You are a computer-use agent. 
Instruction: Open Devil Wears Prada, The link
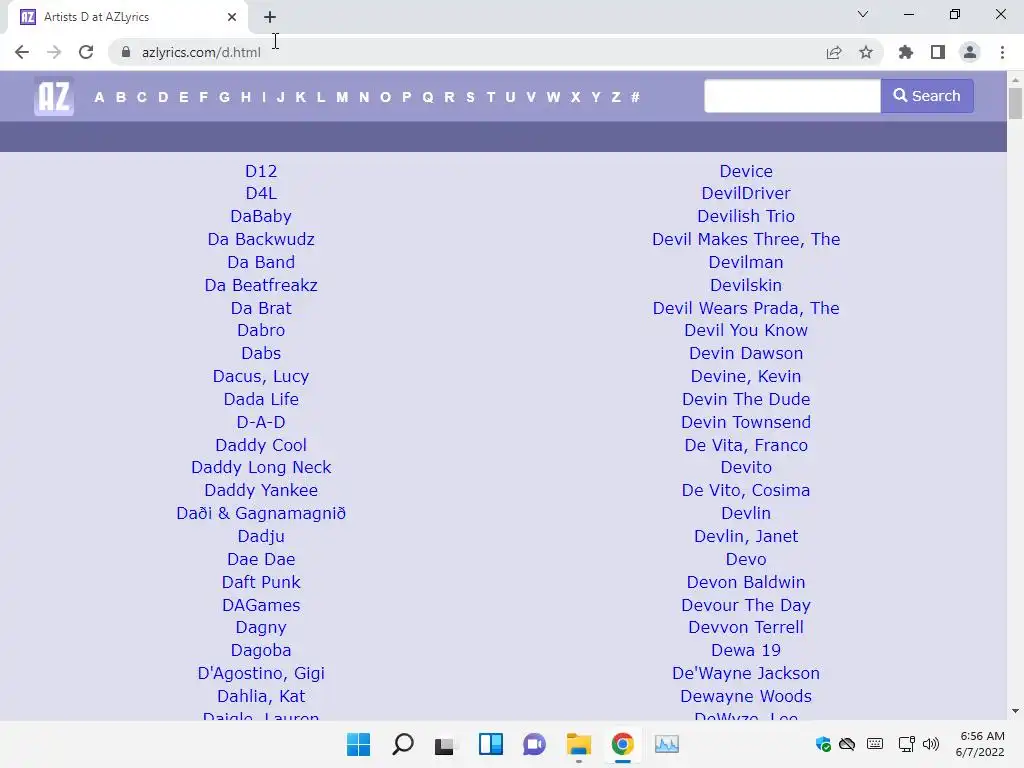746,308
